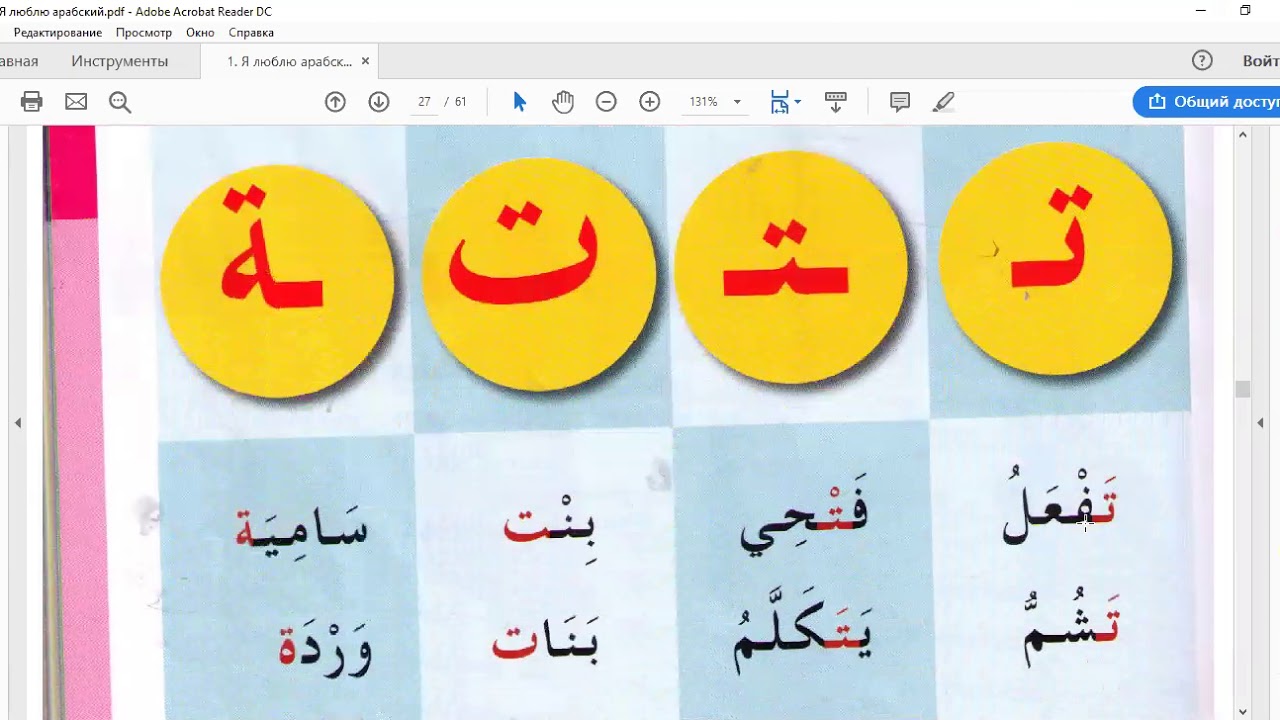This screenshot has width=1280, height=720.
Task: Switch to the Главная tab
Action: tap(18, 61)
